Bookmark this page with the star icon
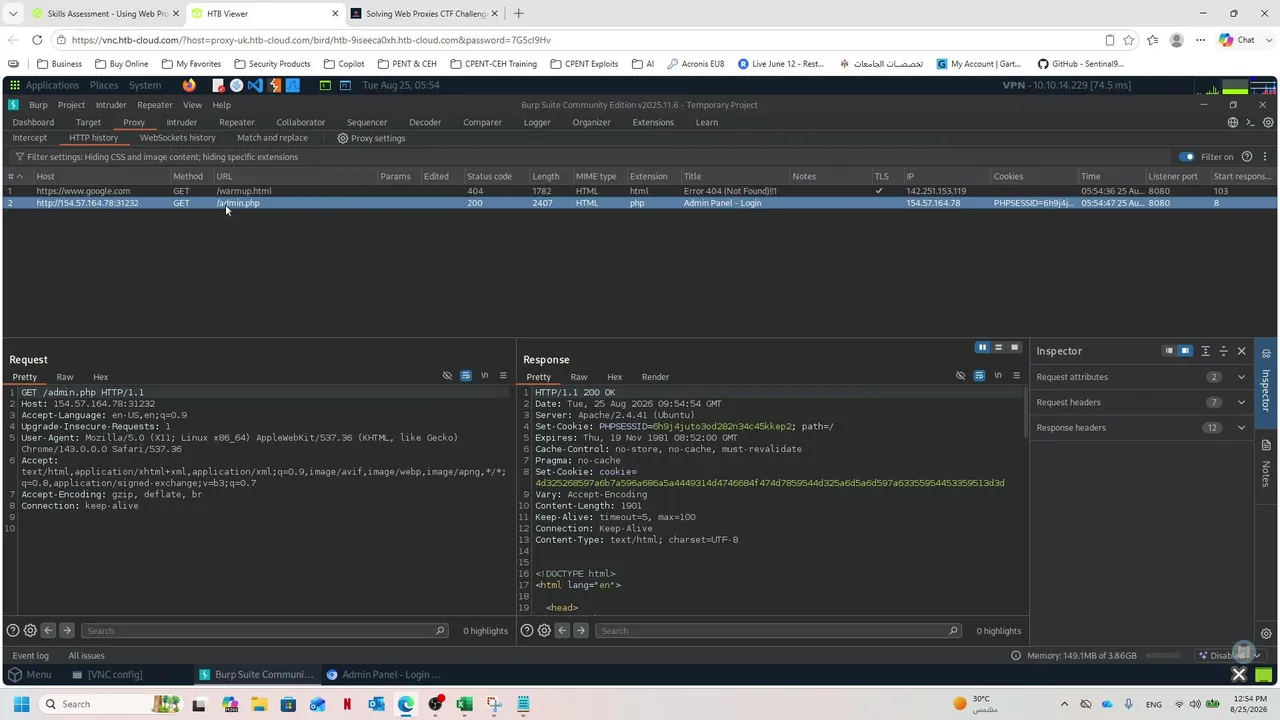 click(x=1129, y=40)
